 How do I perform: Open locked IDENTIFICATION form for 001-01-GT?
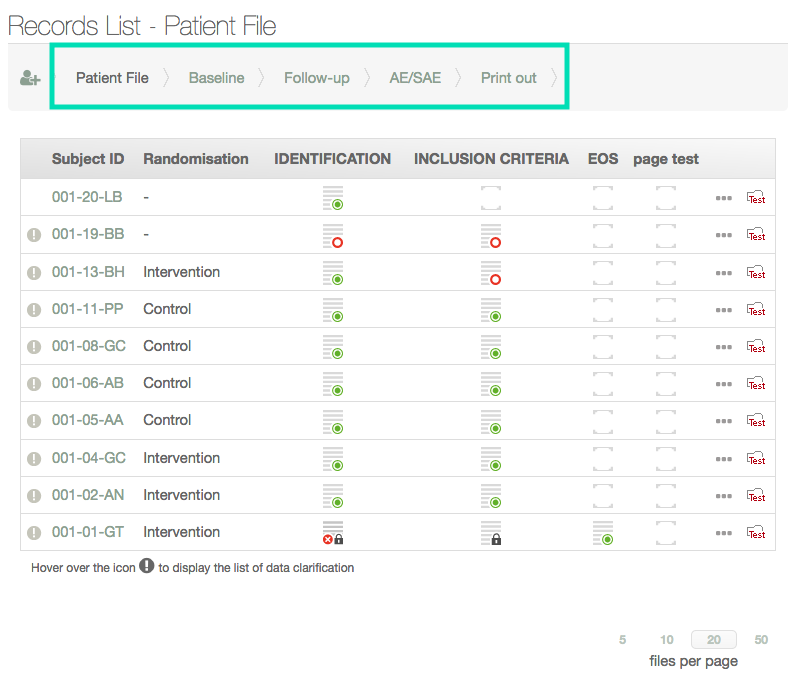(x=333, y=532)
